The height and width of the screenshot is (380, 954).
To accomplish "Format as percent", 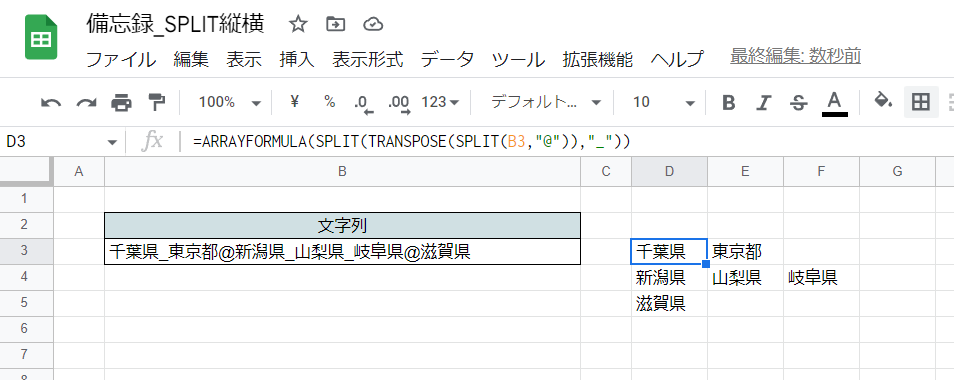I will click(330, 102).
